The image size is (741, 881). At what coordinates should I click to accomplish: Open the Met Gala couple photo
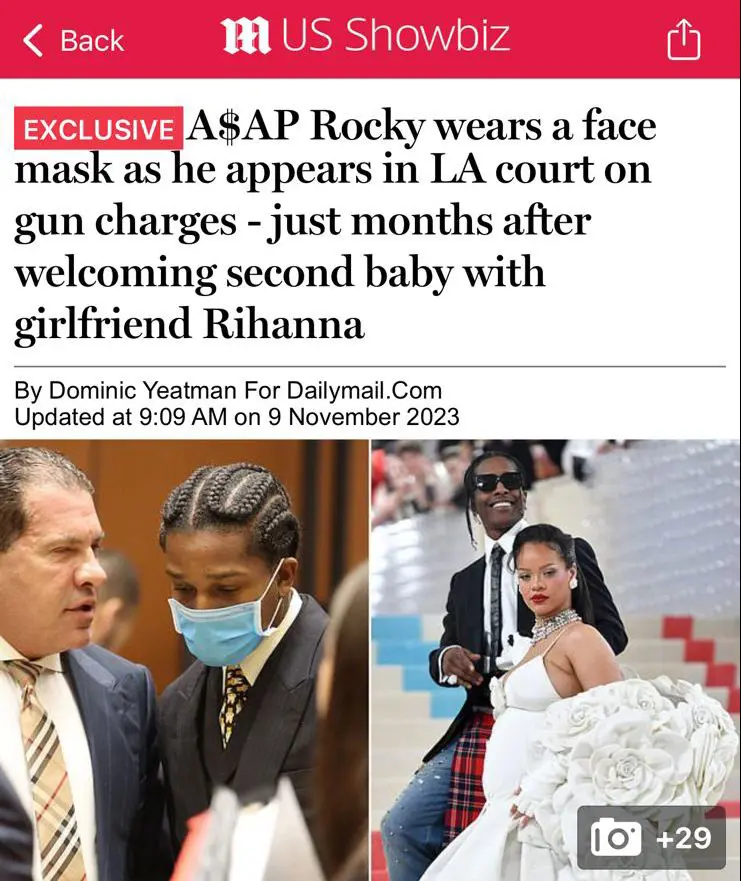556,660
